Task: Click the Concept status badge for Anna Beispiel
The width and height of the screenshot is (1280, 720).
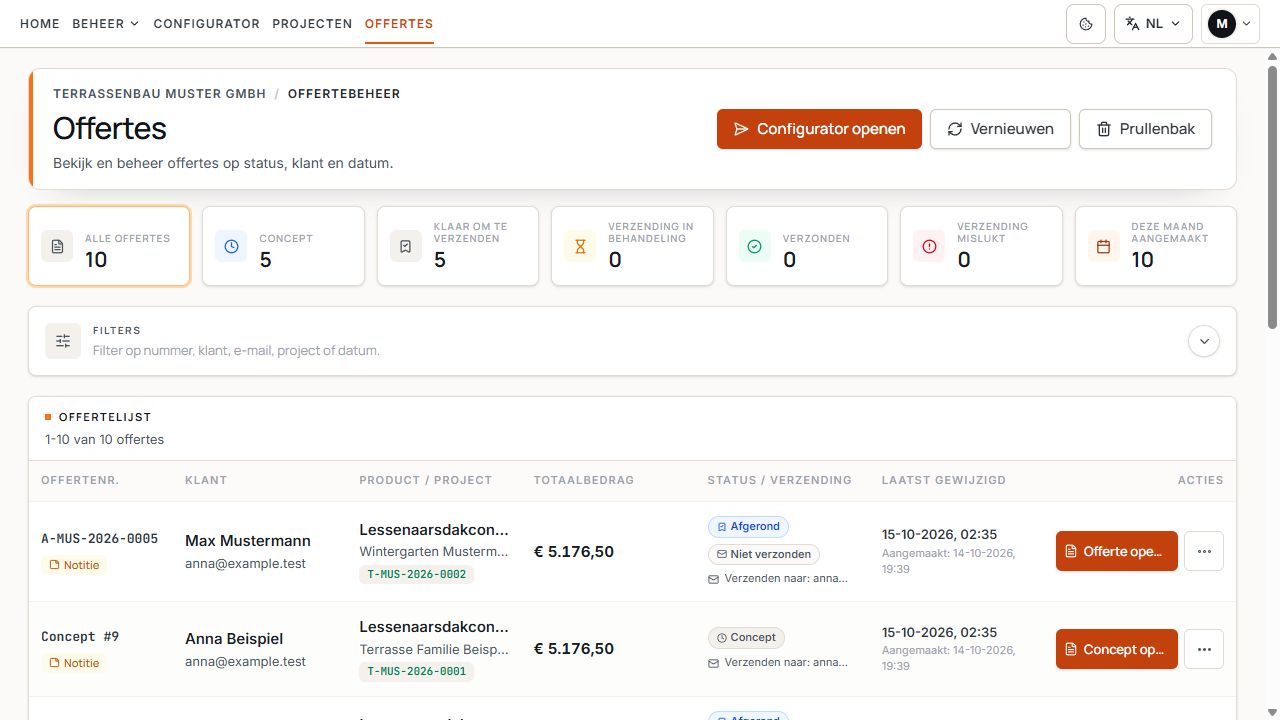Action: [746, 637]
